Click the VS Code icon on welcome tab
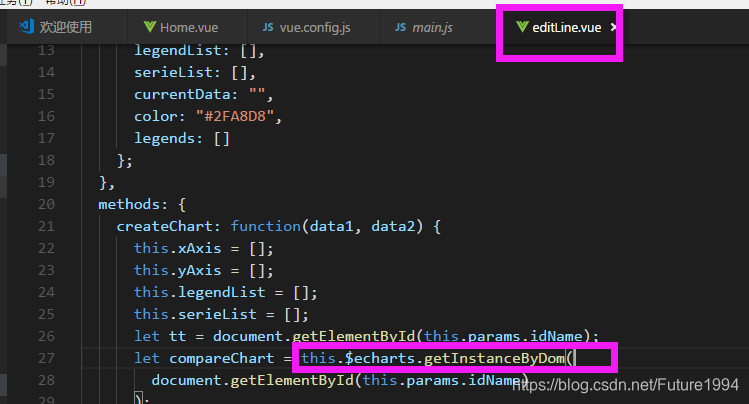This screenshot has height=404, width=749. (26, 26)
